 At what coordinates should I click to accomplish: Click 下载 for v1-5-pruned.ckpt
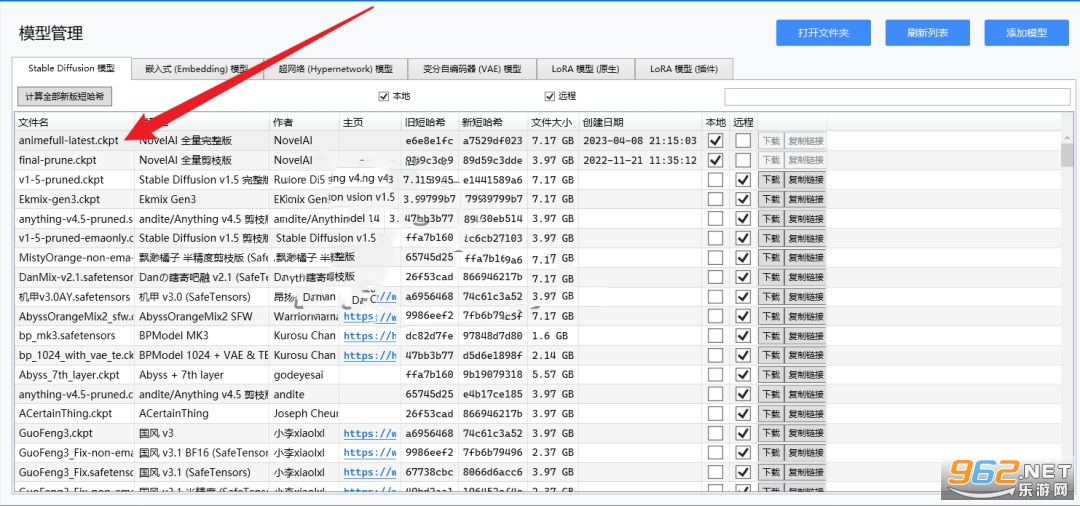(771, 180)
